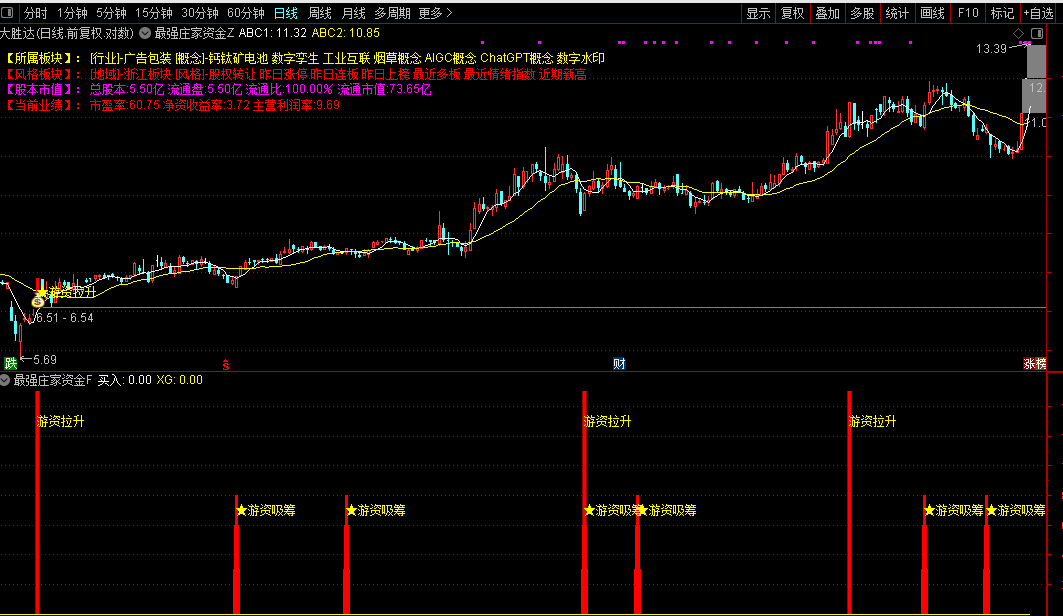Click the 统计 statistics button
Screen dimensions: 1063x616
click(897, 13)
